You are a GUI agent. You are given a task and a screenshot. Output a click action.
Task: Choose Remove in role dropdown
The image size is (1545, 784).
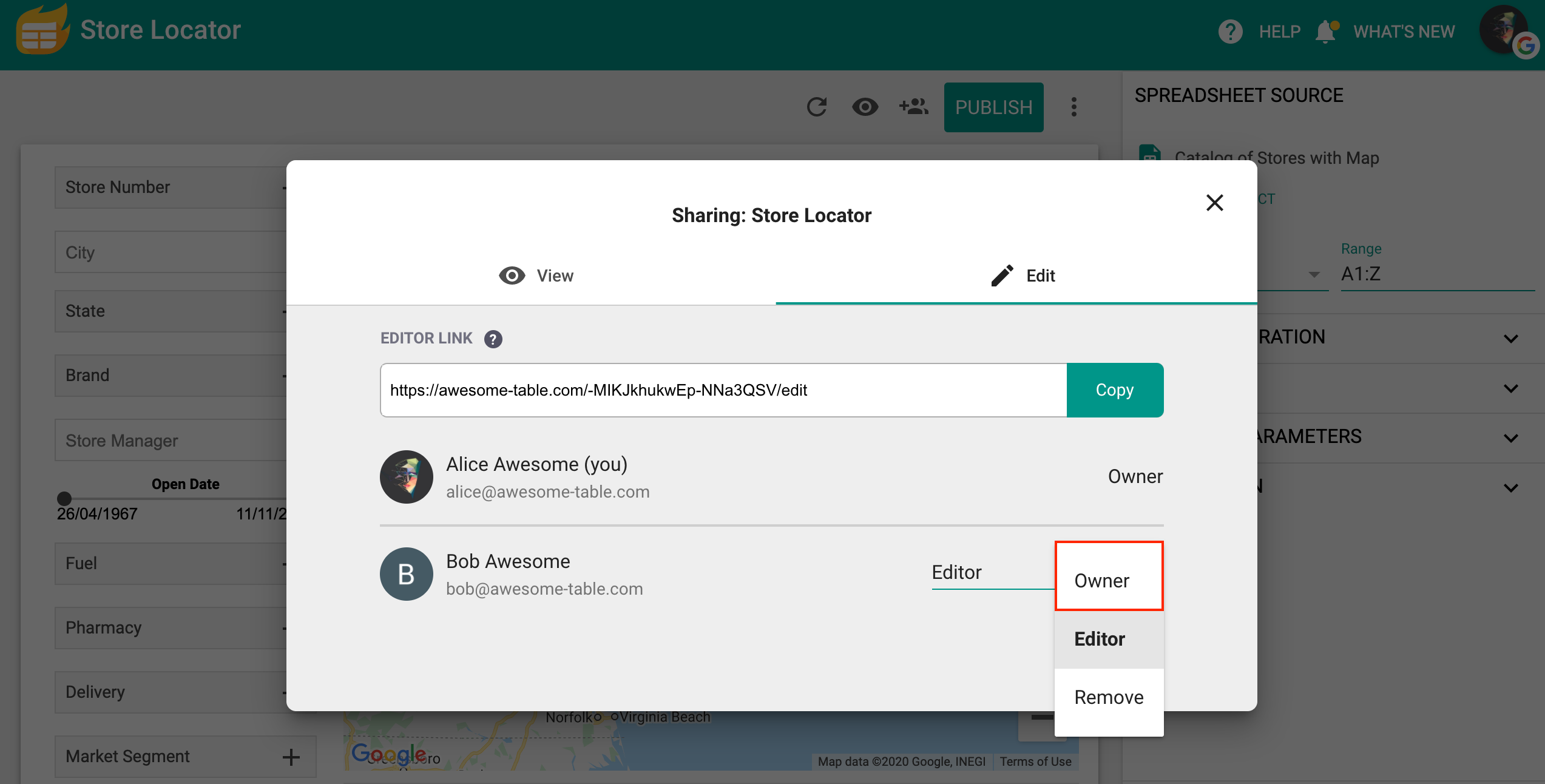[x=1109, y=697]
